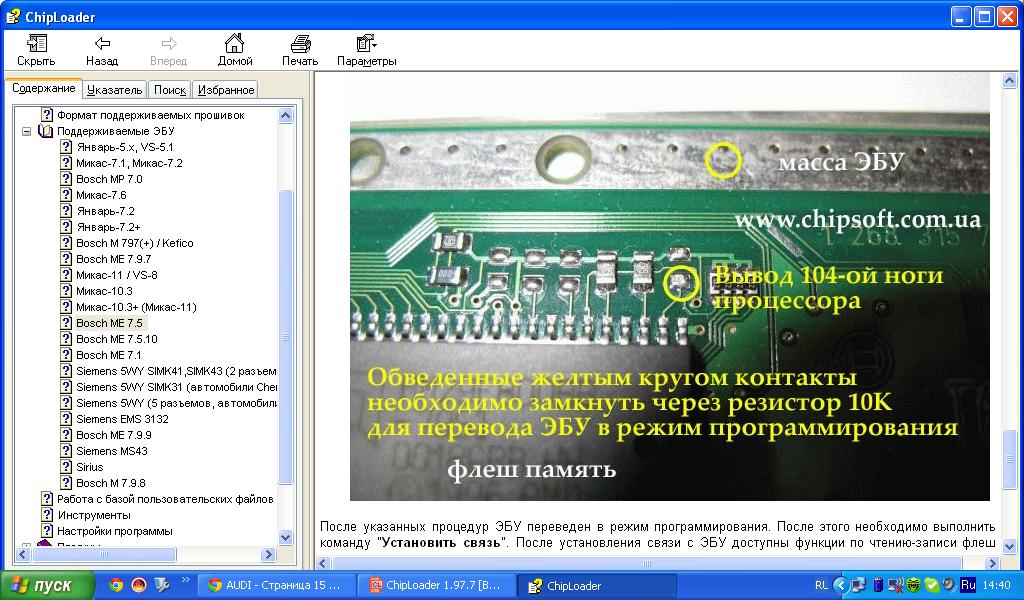Viewport: 1024px width, 600px height.
Task: Click the bold text Установить связь
Action: pyautogui.click(x=441, y=543)
